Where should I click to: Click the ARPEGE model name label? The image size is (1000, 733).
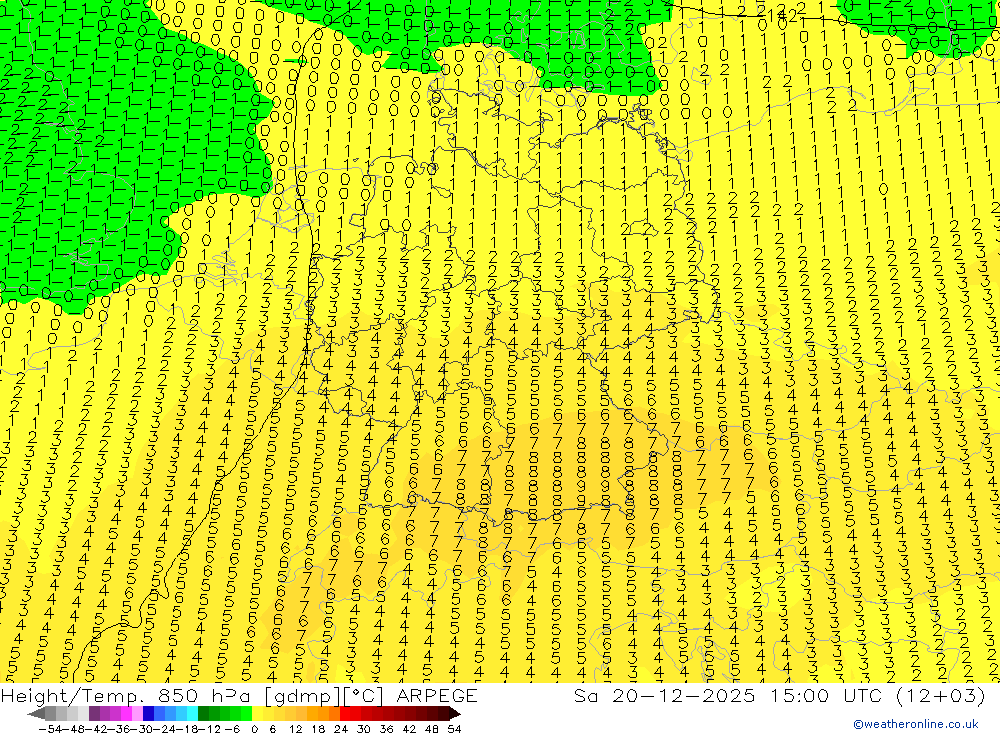(x=436, y=695)
